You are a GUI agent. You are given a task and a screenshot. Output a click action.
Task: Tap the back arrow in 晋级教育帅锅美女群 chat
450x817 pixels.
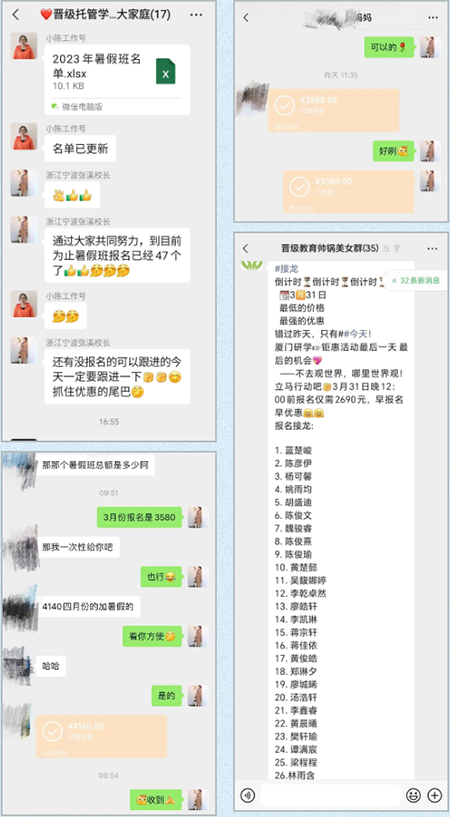pos(246,249)
